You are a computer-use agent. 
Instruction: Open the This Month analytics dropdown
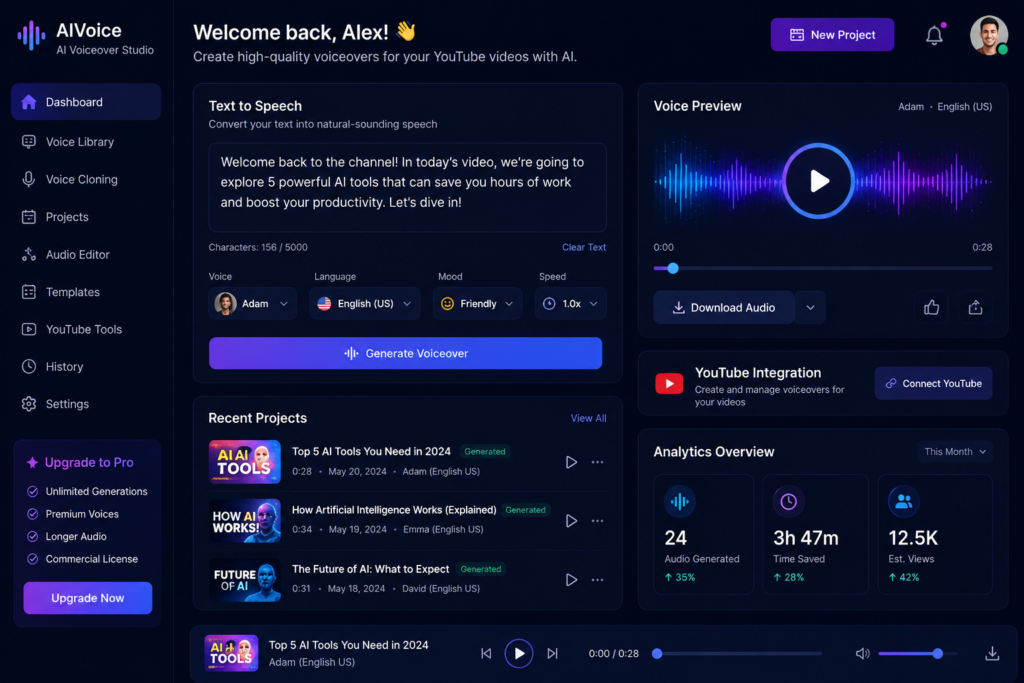pos(954,452)
